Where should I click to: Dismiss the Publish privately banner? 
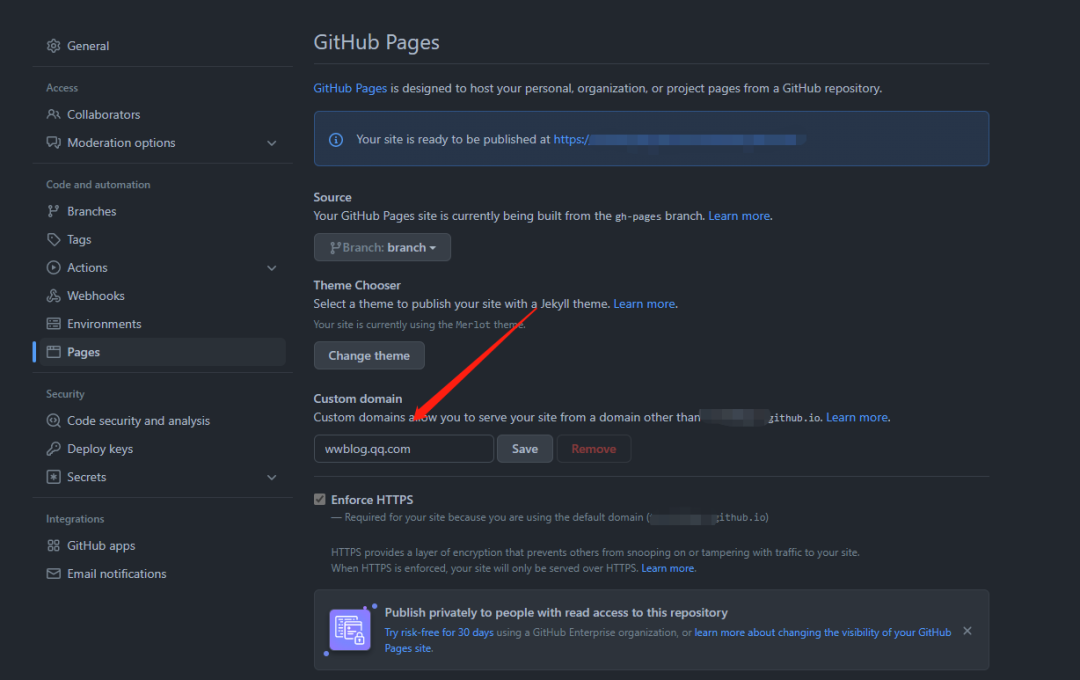(x=967, y=631)
